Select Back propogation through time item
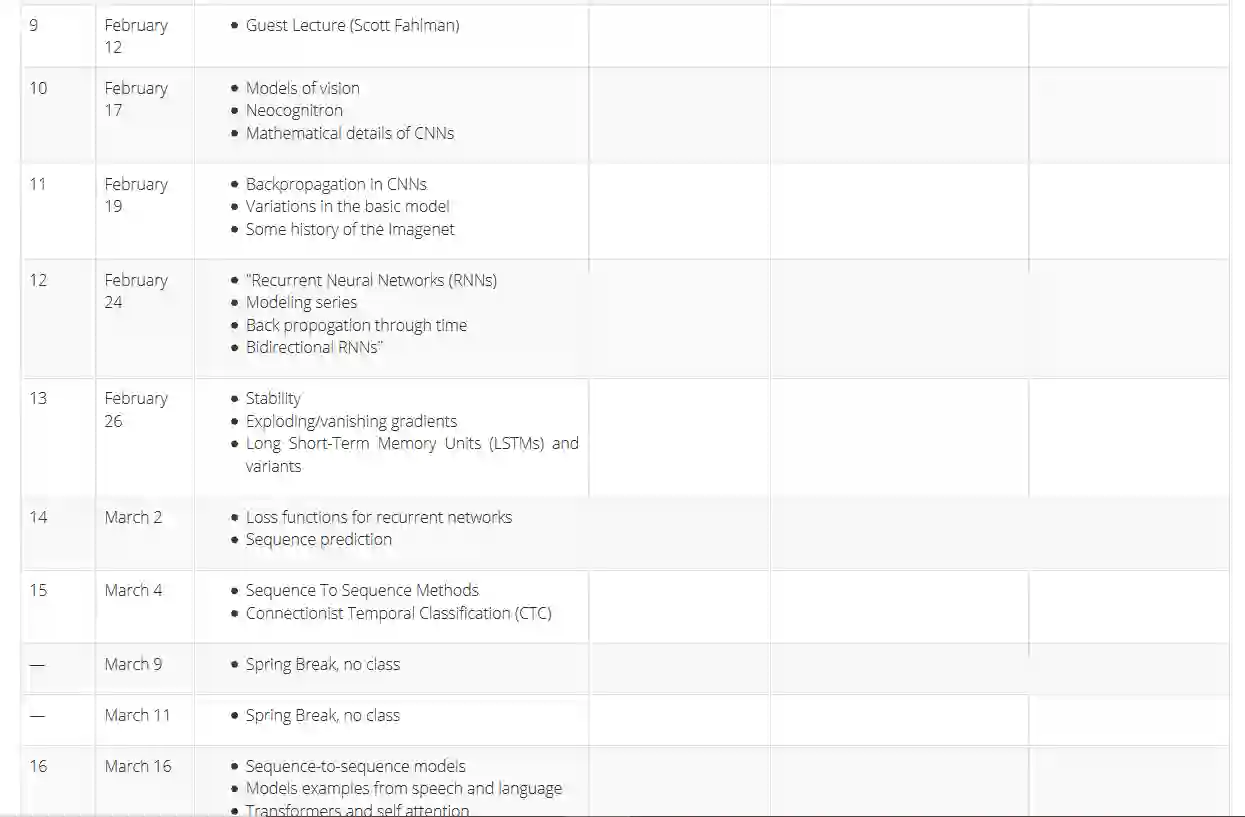Viewport: 1245px width, 817px height. tap(356, 325)
